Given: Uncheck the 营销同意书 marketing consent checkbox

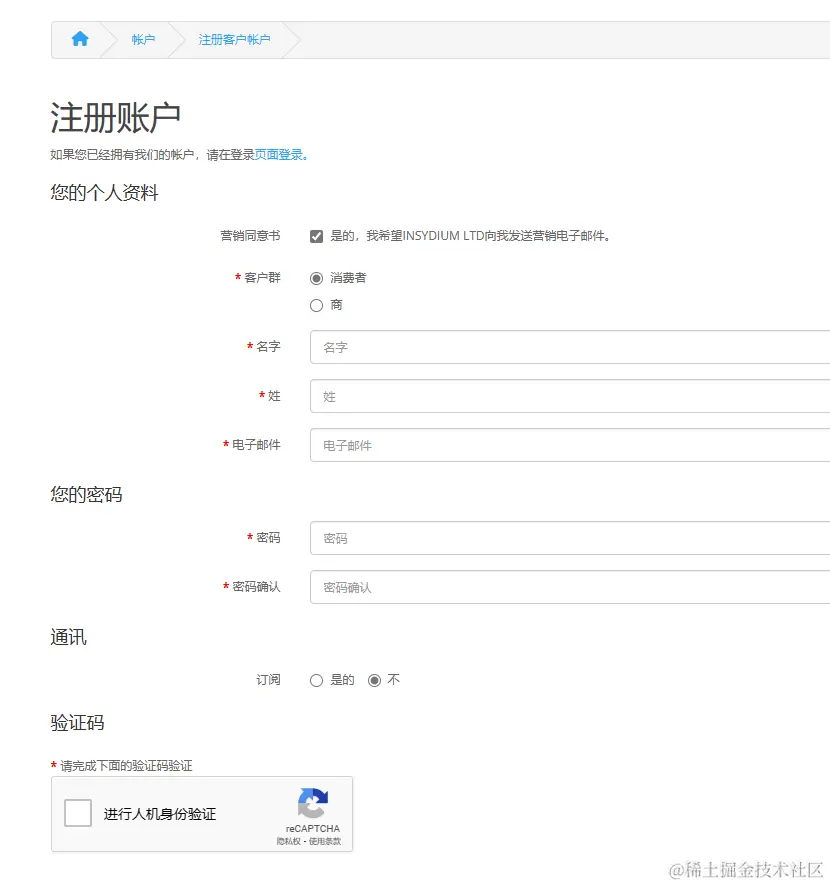Looking at the screenshot, I should pyautogui.click(x=316, y=236).
